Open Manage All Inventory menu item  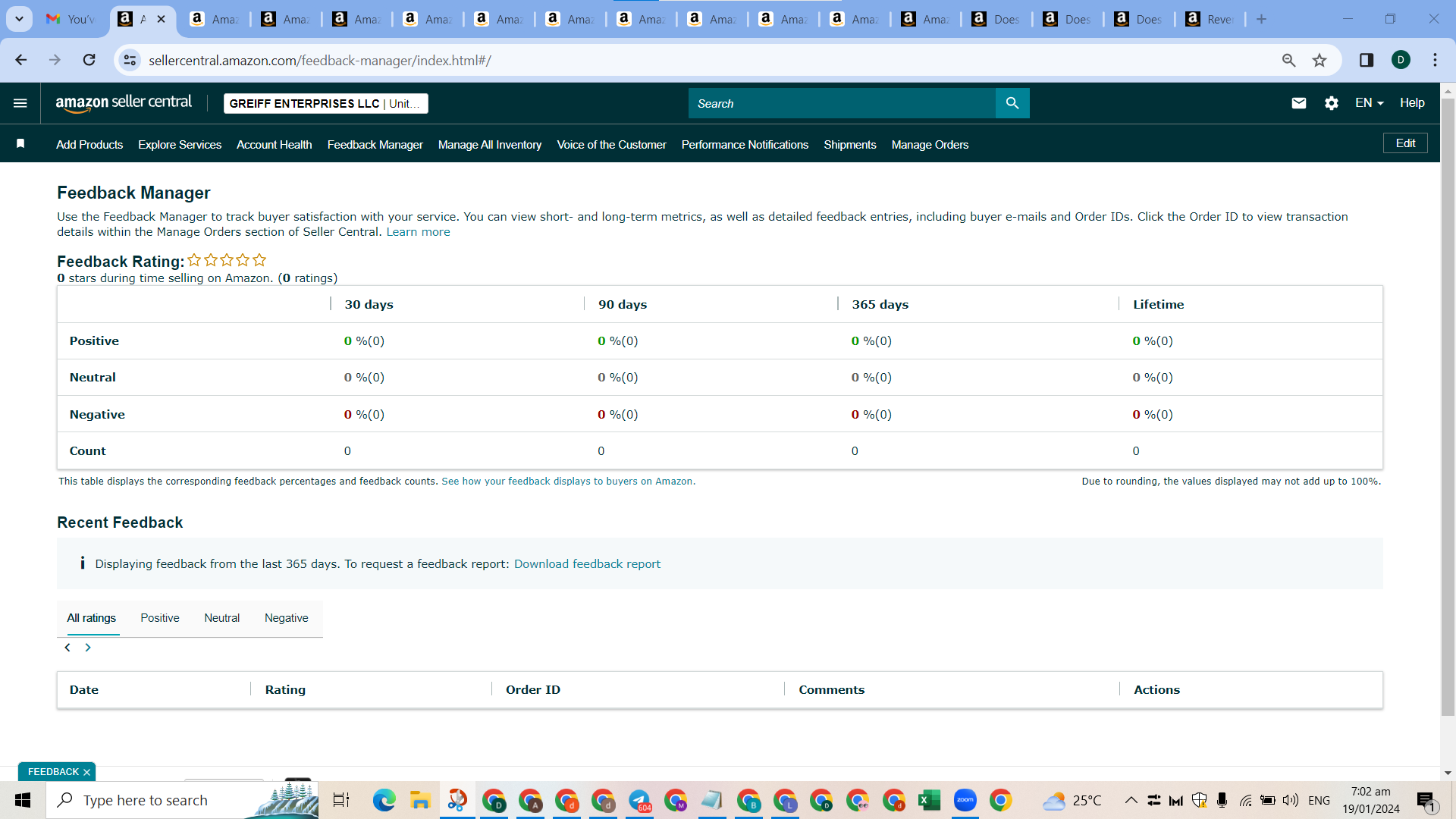490,144
